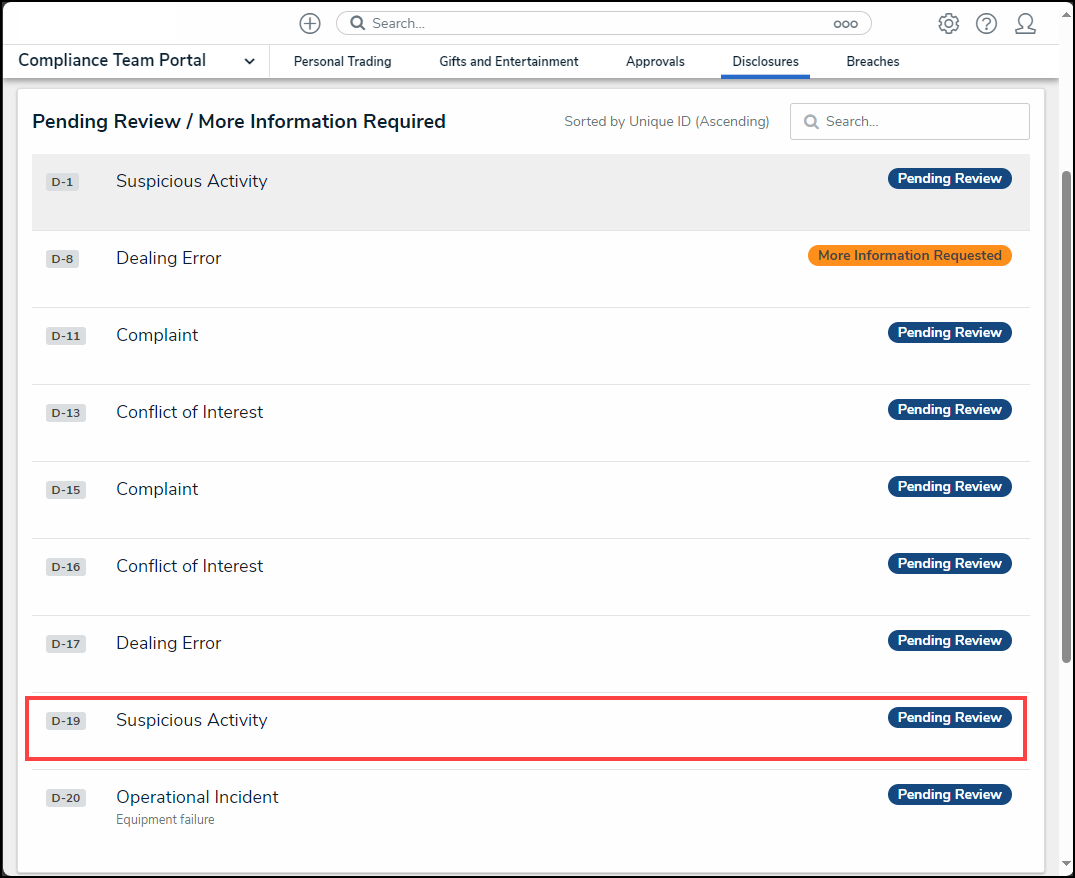Open the D-20 Operational Incident disclosure

click(197, 797)
